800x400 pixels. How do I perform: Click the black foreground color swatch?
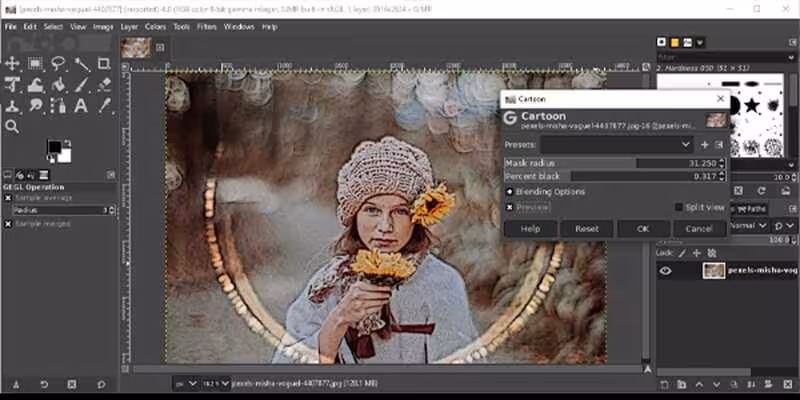(x=55, y=147)
